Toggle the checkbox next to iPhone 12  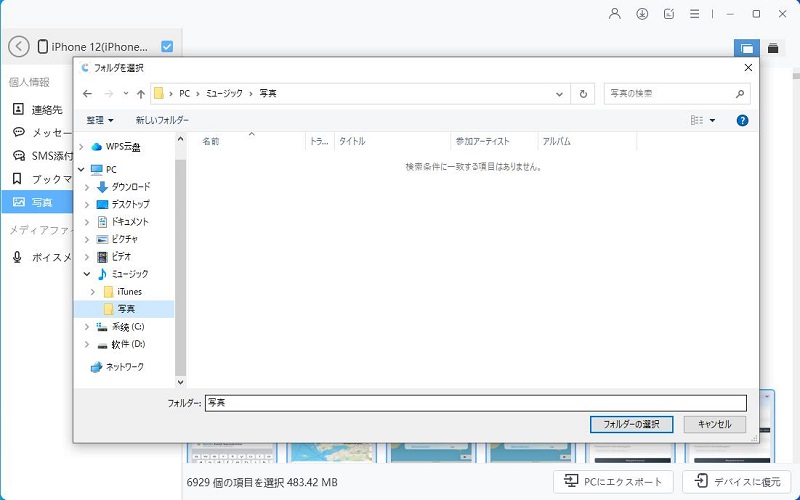[x=167, y=46]
